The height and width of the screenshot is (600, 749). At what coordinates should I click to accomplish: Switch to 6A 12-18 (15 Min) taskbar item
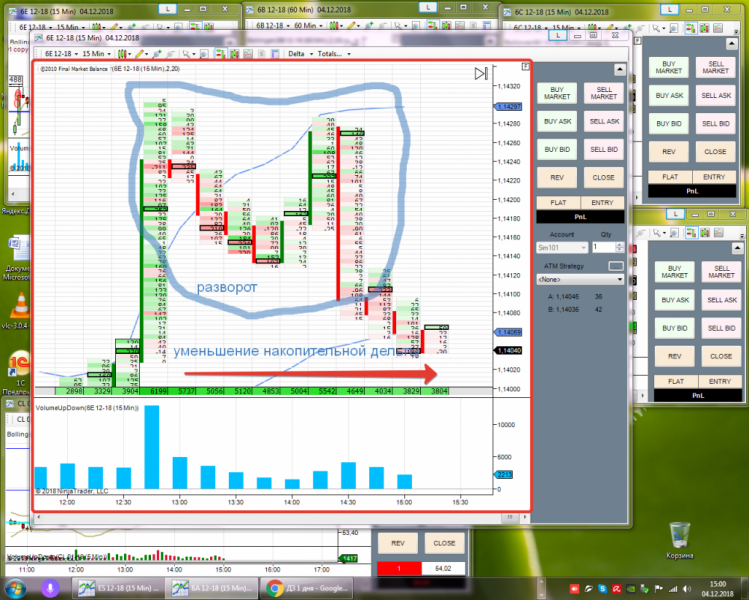point(212,588)
